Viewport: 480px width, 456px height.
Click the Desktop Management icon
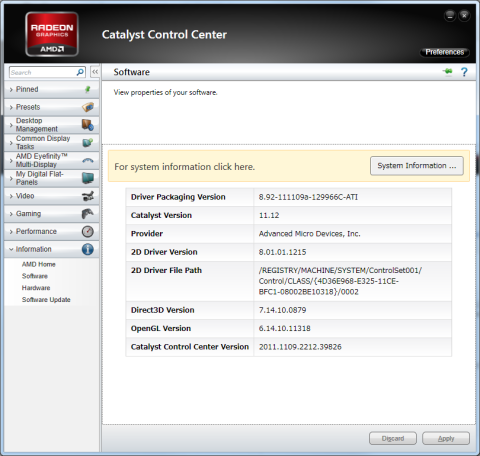88,125
